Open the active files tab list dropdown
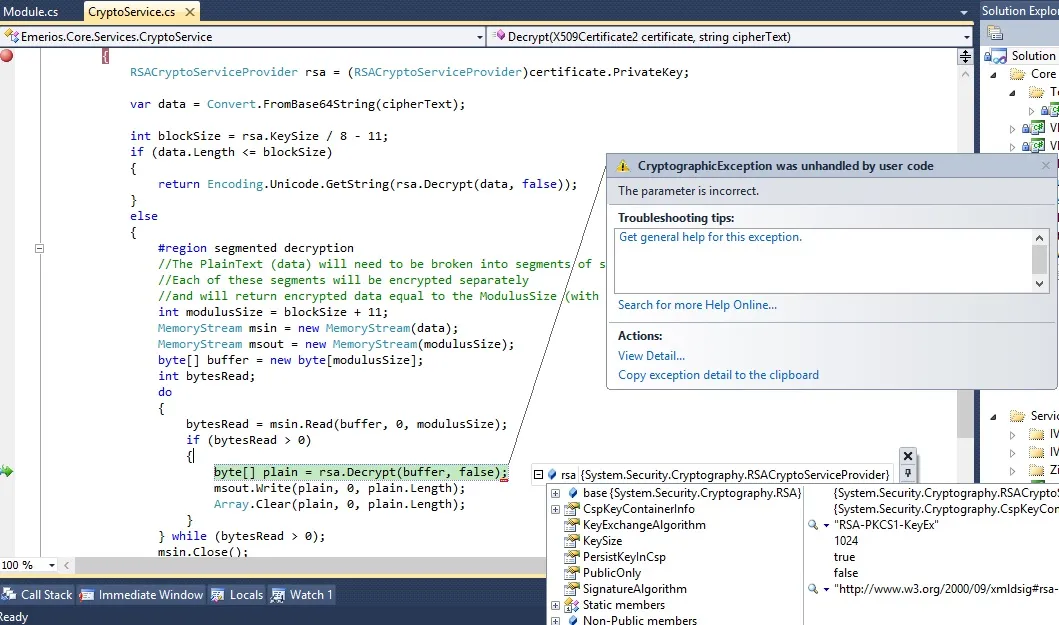Screen dimensions: 1059x625 click(964, 12)
